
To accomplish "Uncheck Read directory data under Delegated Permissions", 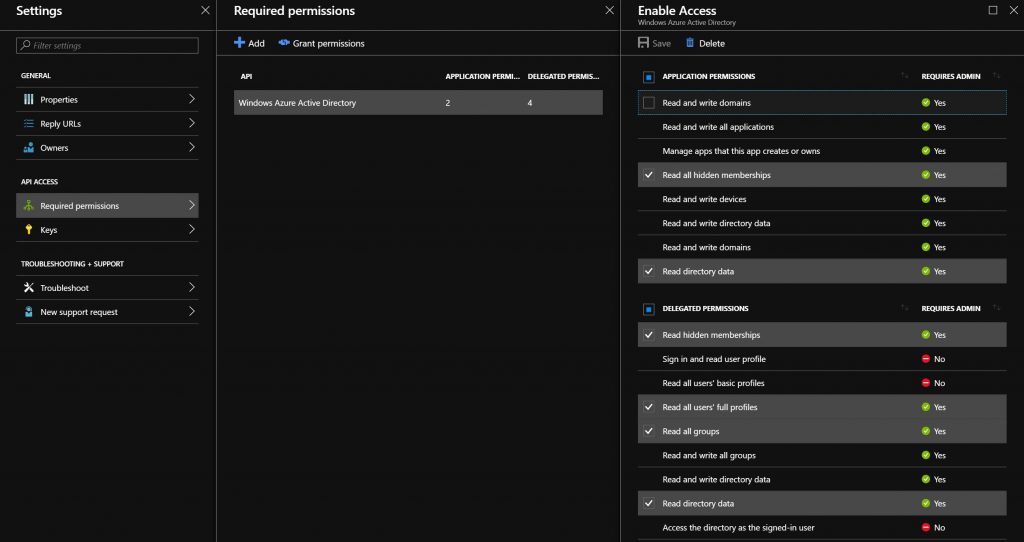I will (648, 503).
